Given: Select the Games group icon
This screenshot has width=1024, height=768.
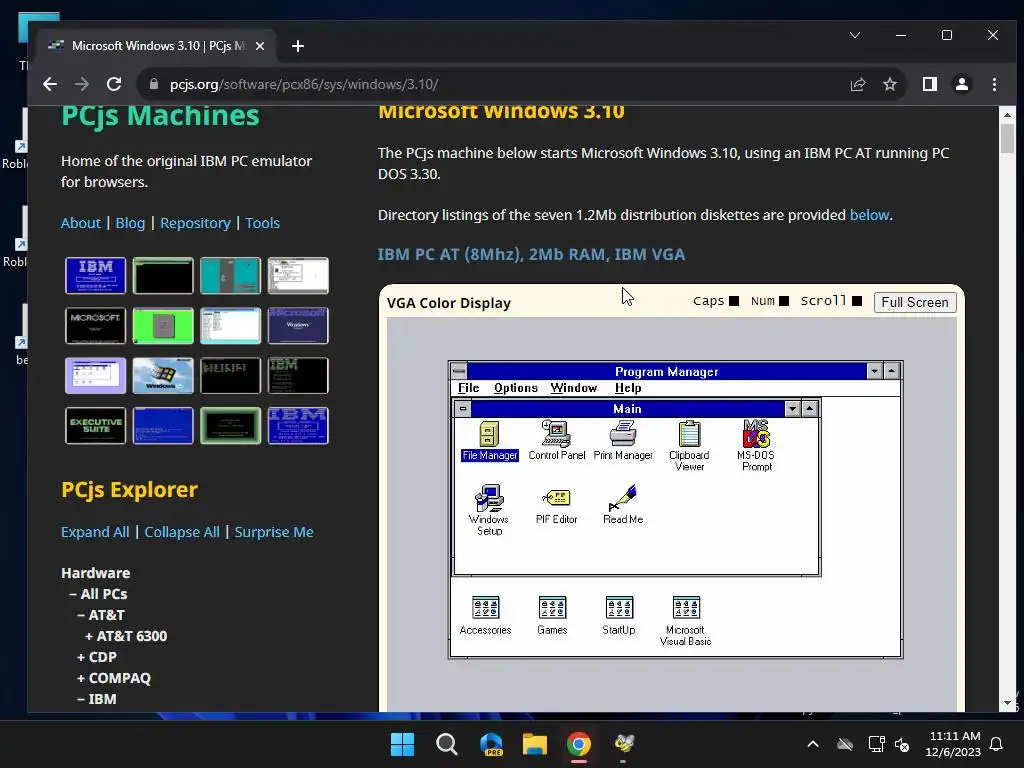Looking at the screenshot, I should (x=552, y=615).
